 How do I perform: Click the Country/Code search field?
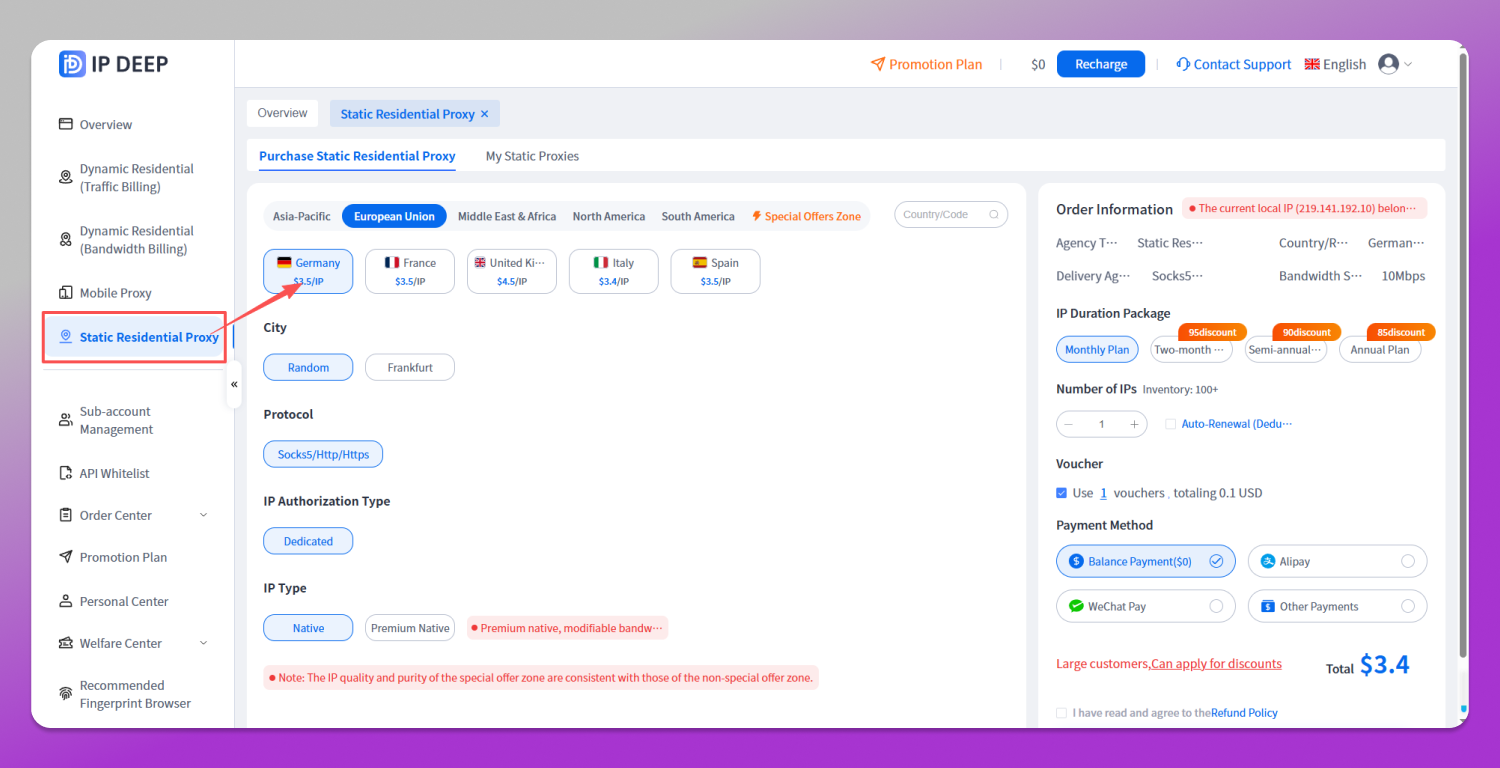pyautogui.click(x=951, y=215)
